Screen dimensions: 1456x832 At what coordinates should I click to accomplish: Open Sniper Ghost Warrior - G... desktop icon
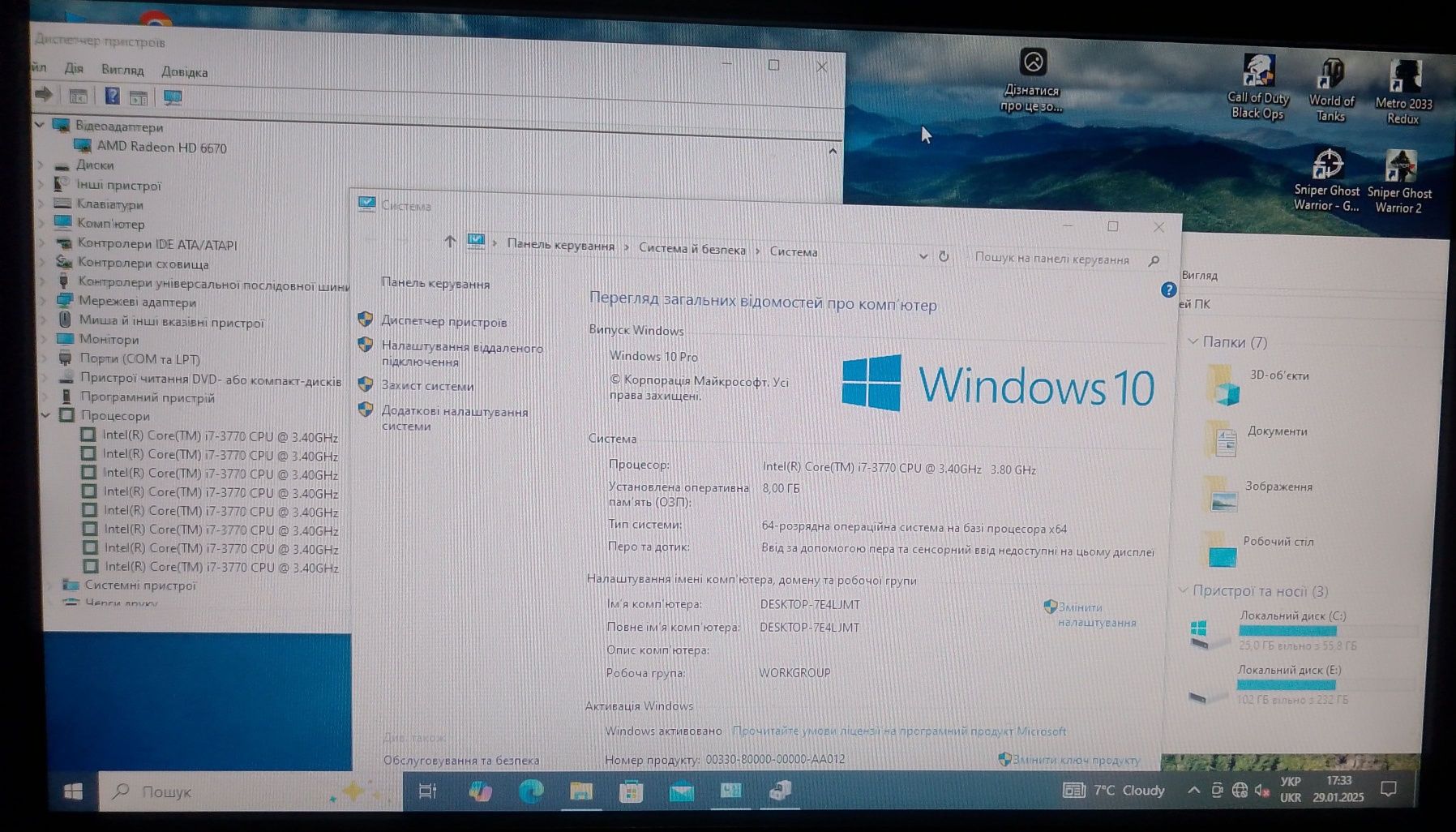click(x=1326, y=180)
